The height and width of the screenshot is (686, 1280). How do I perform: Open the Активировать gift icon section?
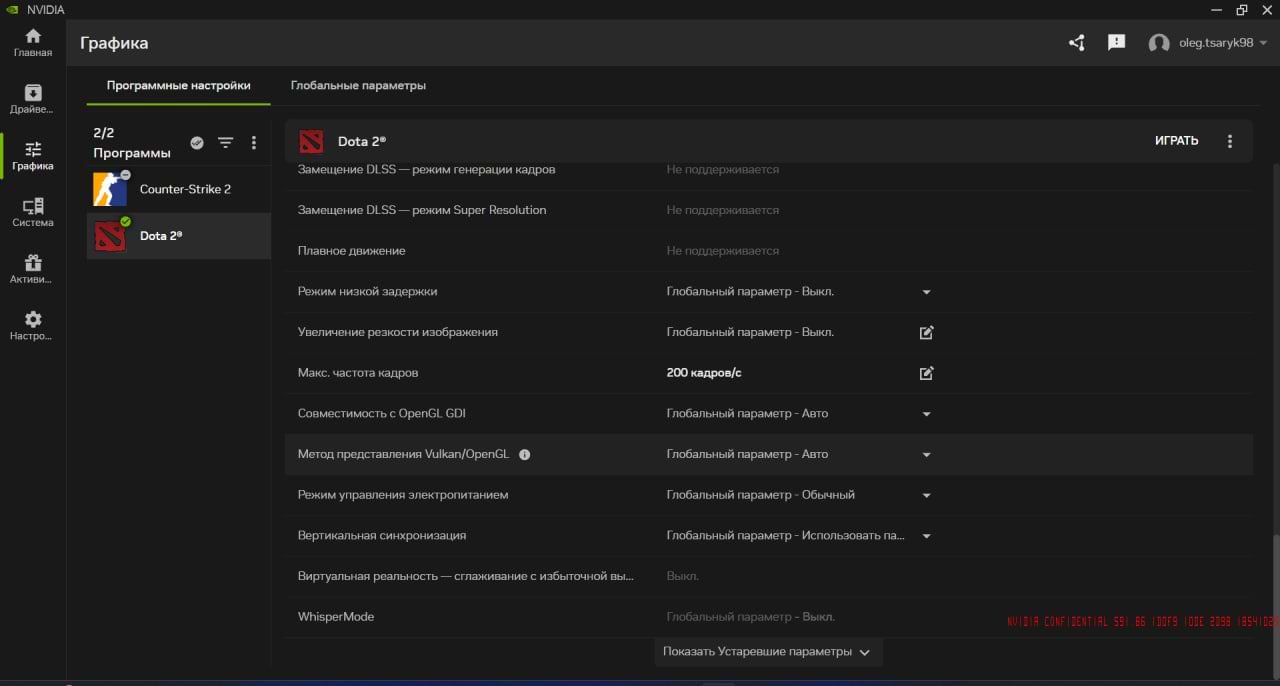[33, 268]
